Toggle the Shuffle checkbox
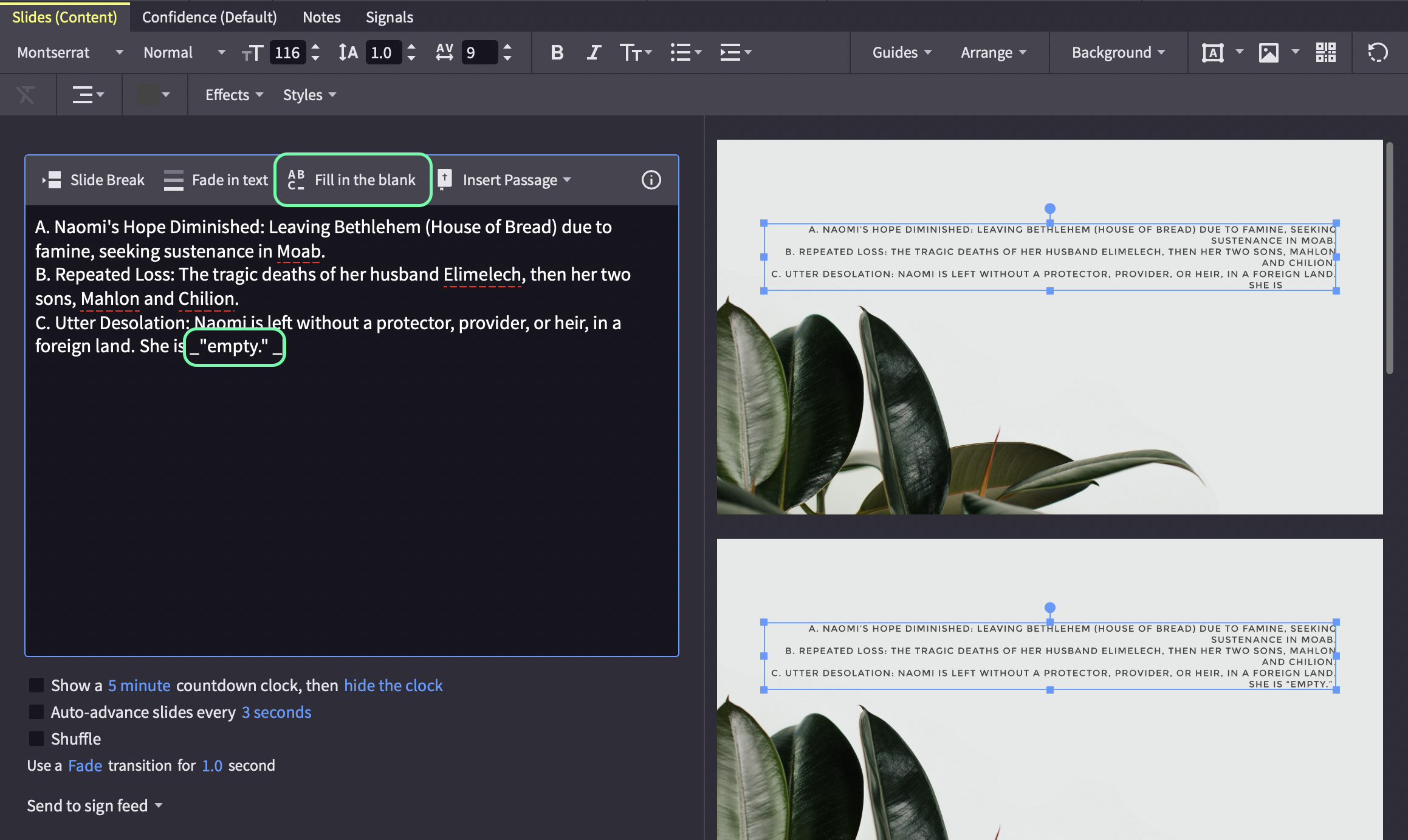Screen dimensions: 1408x840 pyautogui.click(x=36, y=739)
